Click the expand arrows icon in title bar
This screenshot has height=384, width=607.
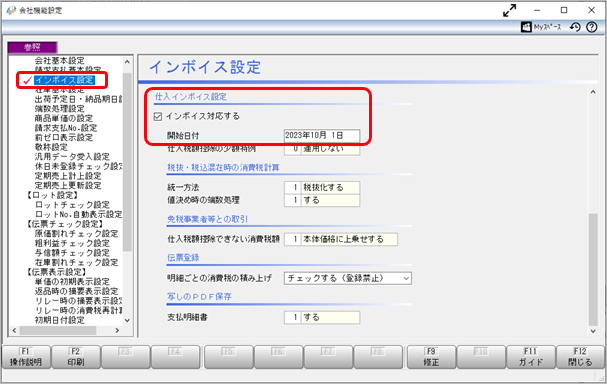pyautogui.click(x=509, y=10)
